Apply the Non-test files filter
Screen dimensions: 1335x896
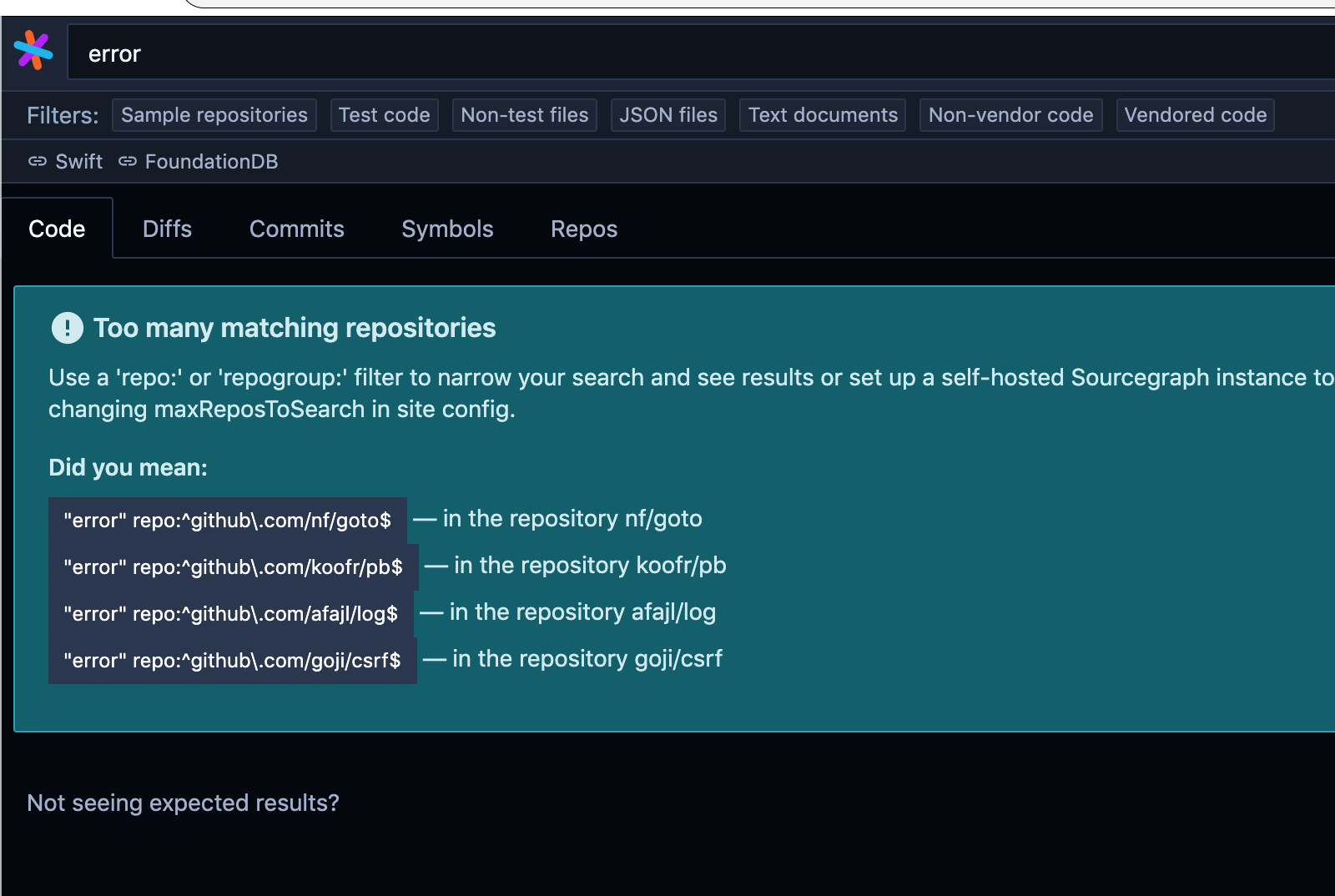524,115
